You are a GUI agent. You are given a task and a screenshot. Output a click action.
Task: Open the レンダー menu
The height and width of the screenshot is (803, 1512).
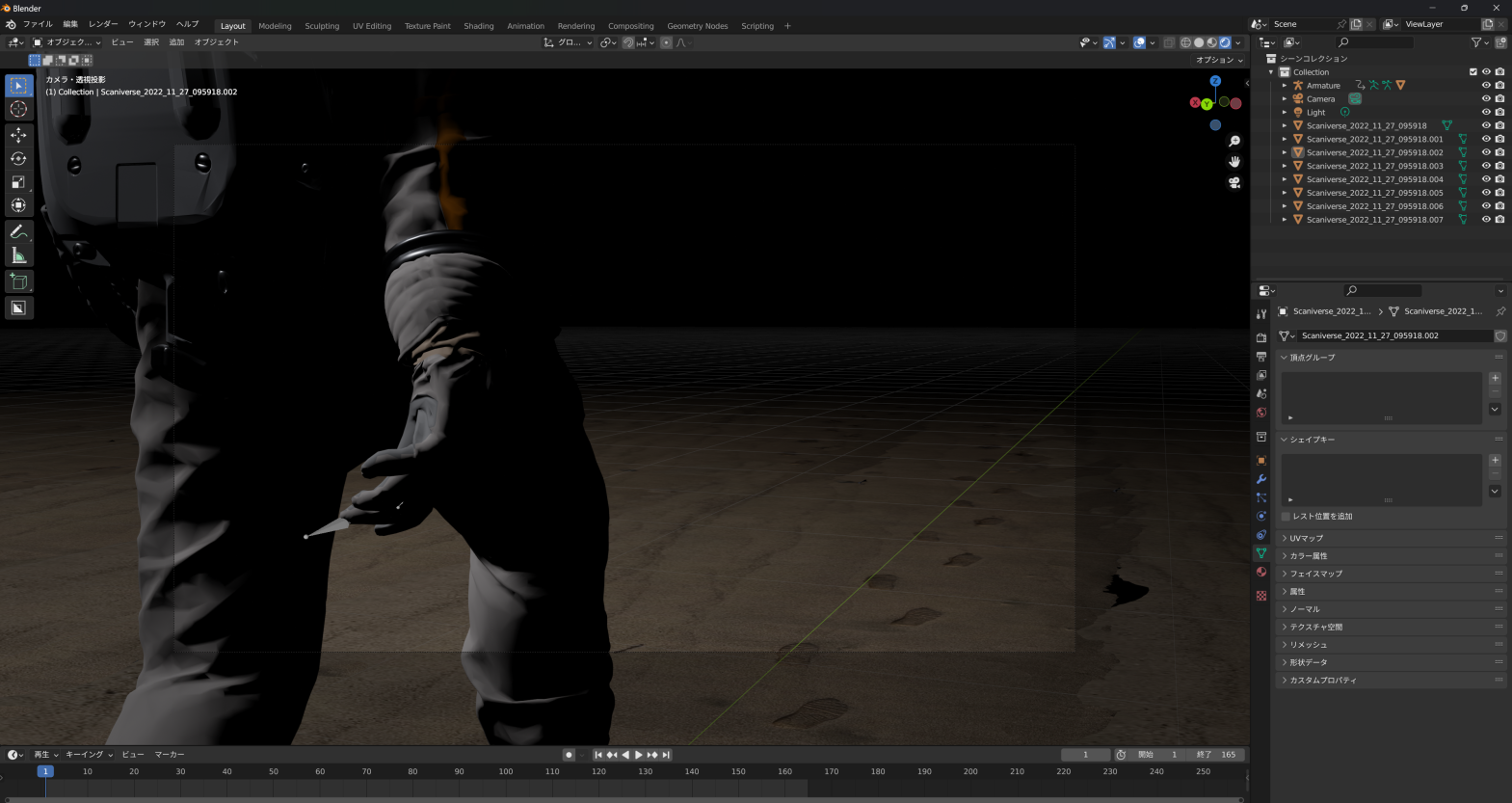103,24
